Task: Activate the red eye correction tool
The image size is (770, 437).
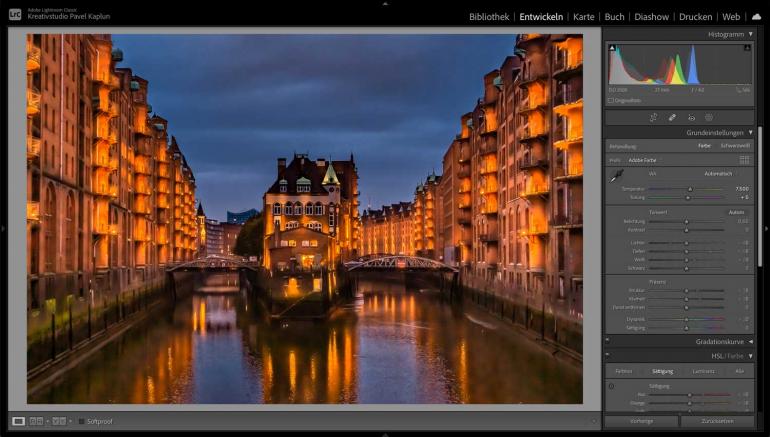Action: pyautogui.click(x=690, y=117)
